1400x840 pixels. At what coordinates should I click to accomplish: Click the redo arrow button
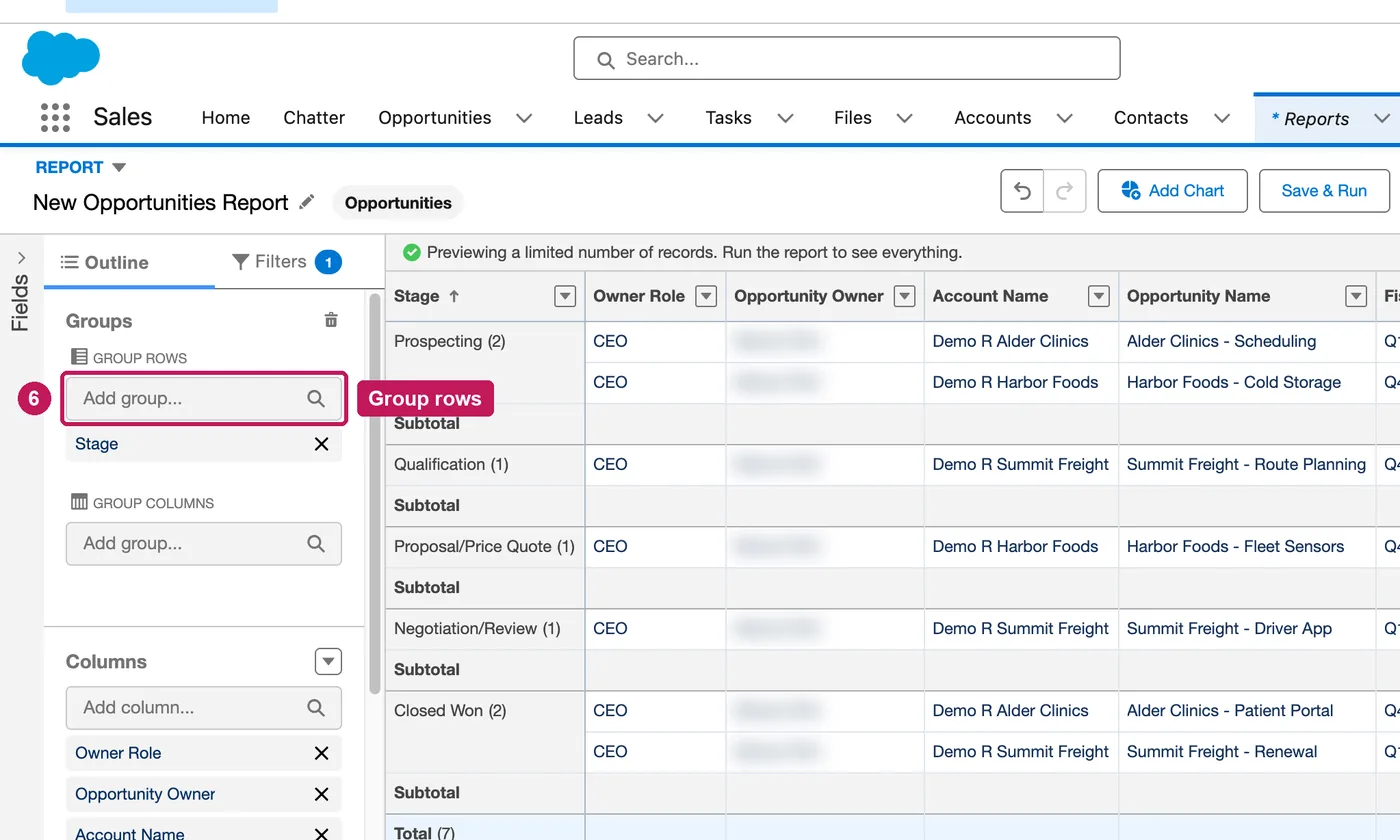pos(1065,191)
